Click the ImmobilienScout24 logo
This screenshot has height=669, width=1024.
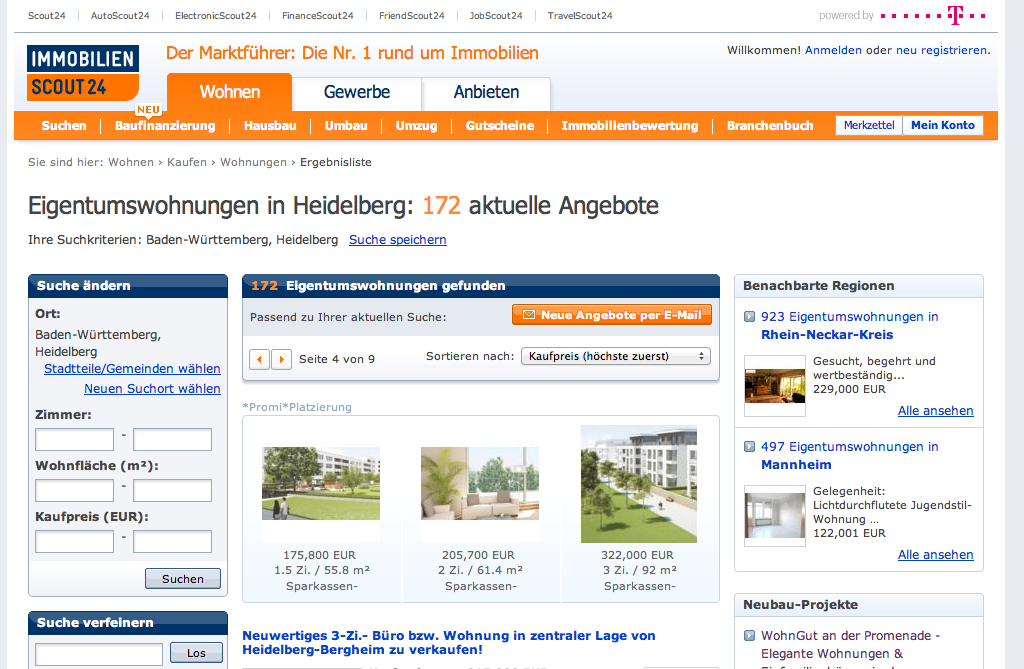(x=83, y=73)
